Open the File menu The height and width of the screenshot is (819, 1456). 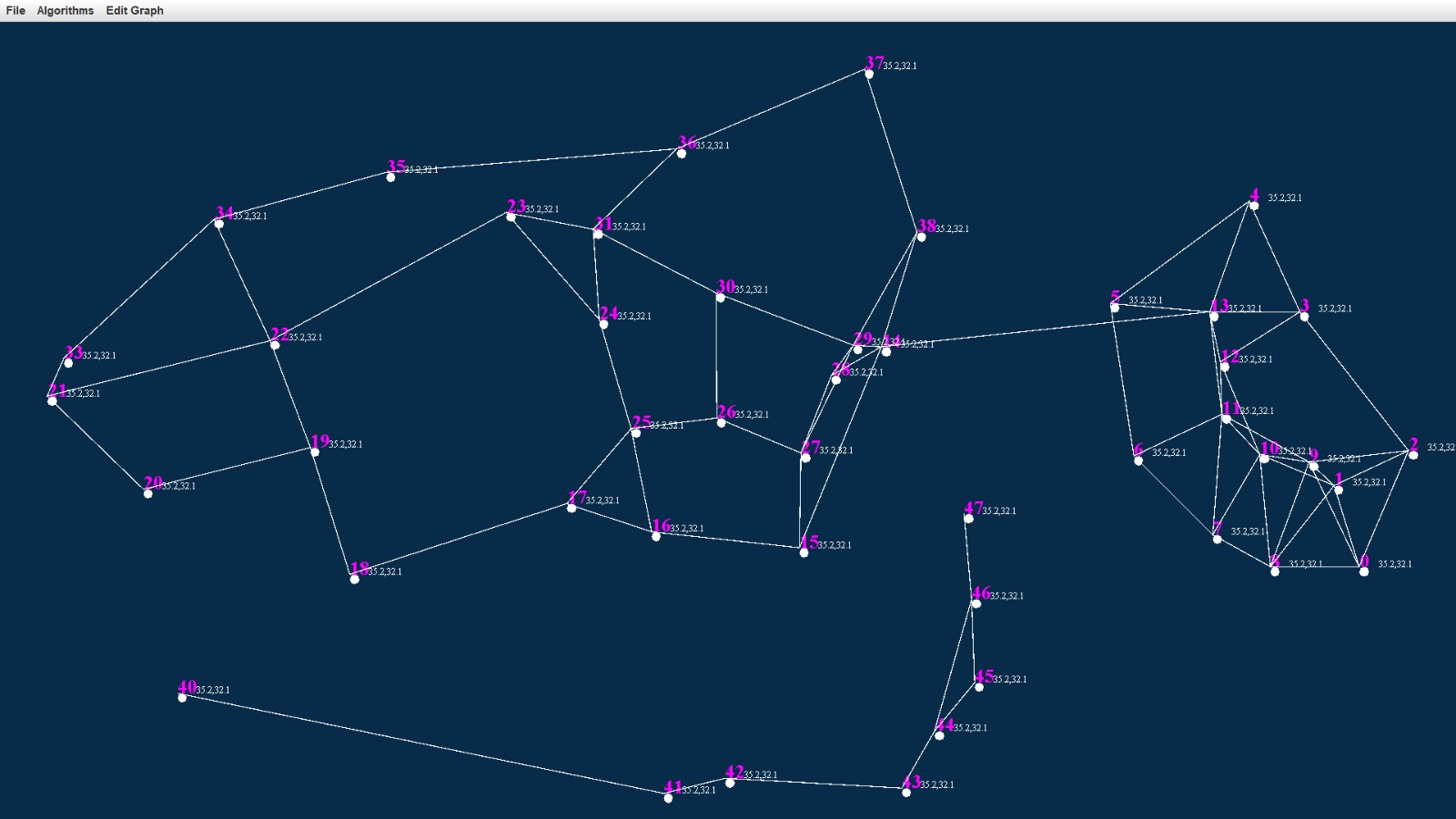[x=15, y=10]
